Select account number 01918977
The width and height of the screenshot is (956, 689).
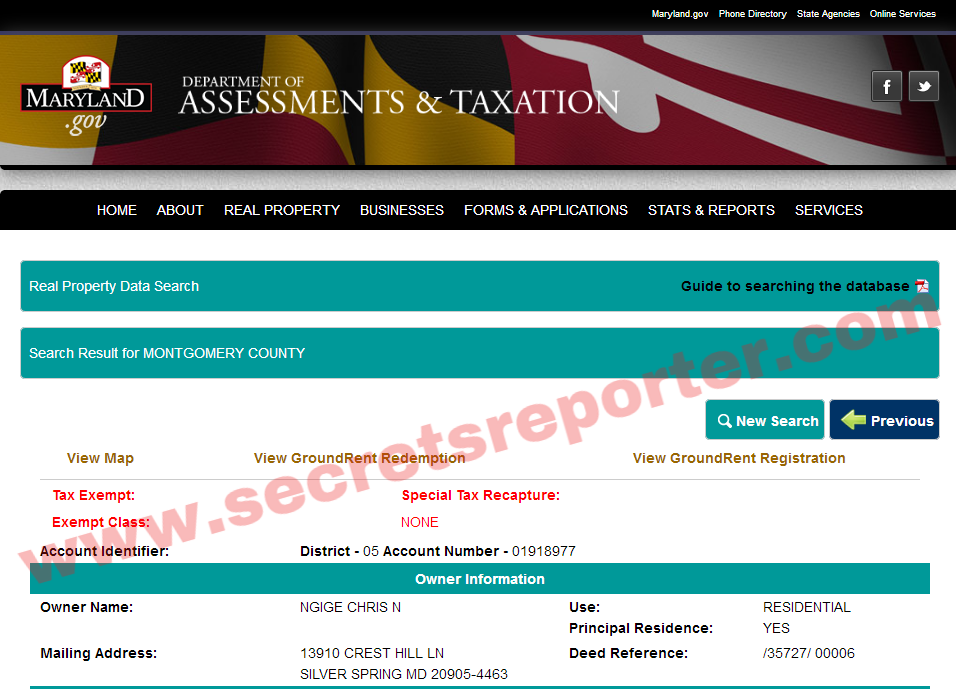[x=544, y=551]
